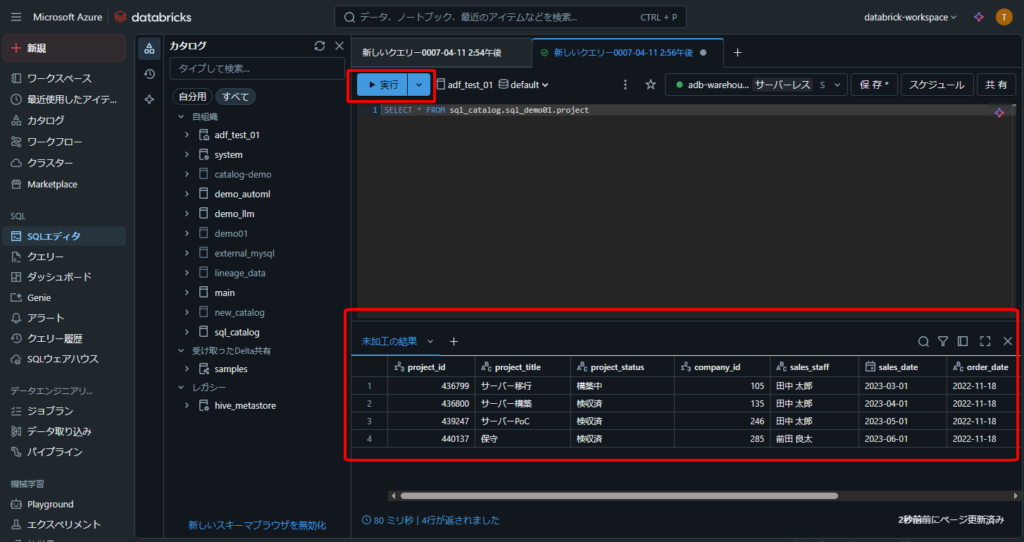Open the dropdown arrow next to the 実行 button
The width and height of the screenshot is (1024, 542).
click(x=419, y=85)
